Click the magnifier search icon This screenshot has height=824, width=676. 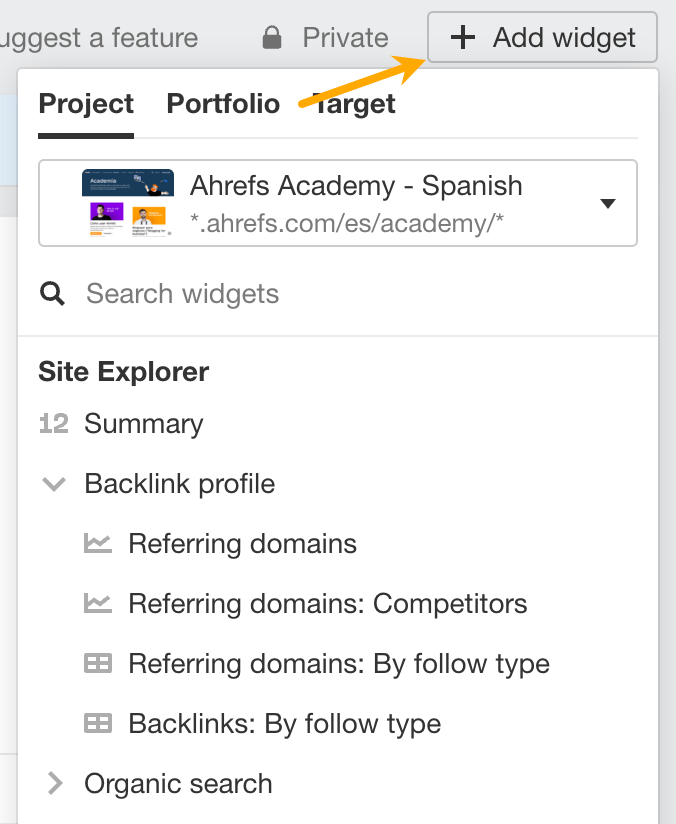coord(53,294)
